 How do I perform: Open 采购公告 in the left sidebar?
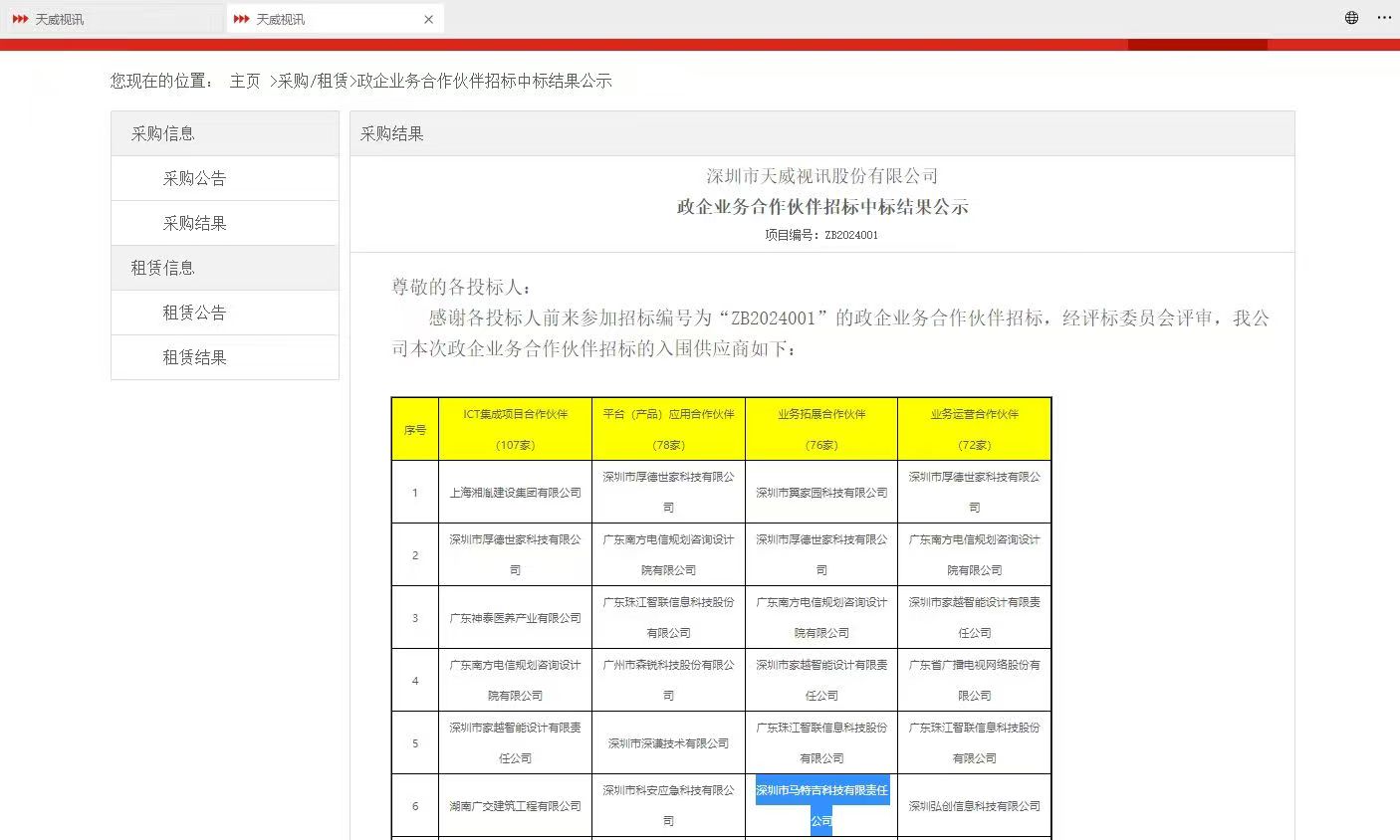coord(194,179)
